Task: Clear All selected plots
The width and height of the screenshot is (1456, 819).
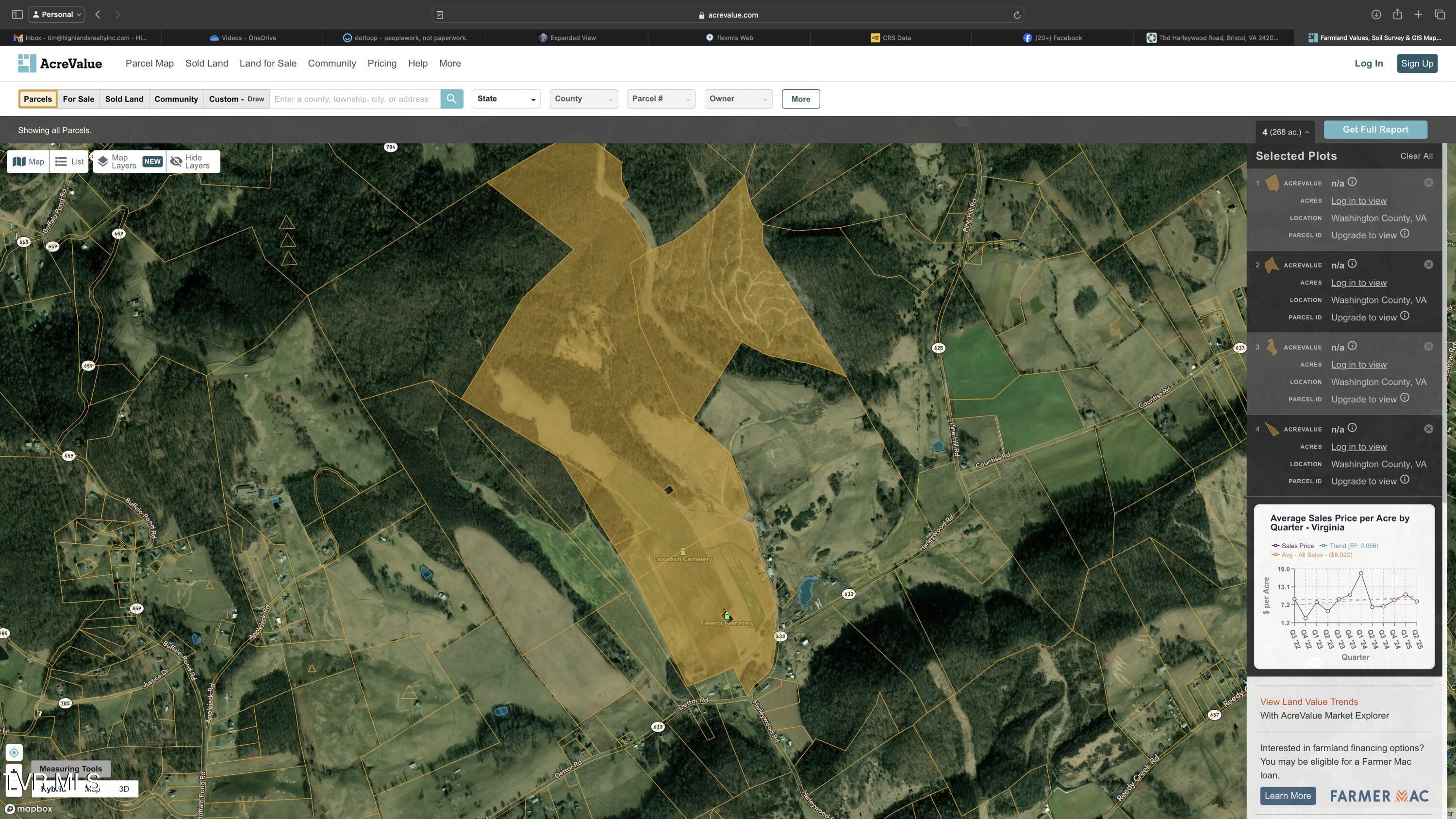Action: pos(1416,155)
